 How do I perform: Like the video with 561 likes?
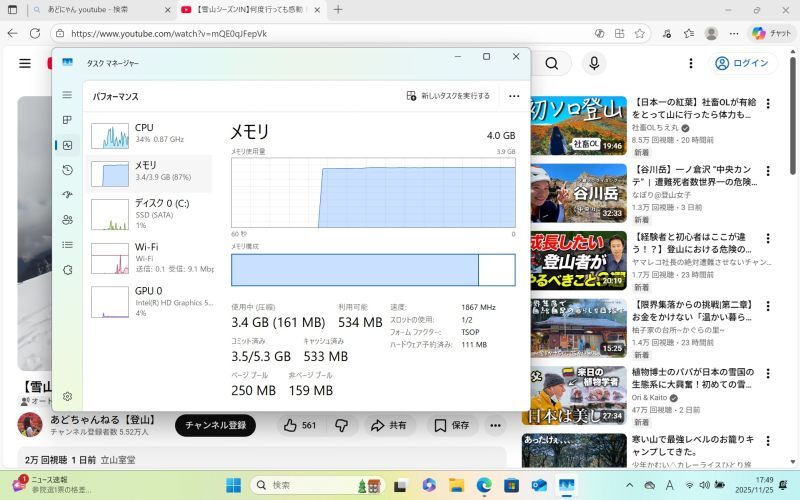click(300, 426)
